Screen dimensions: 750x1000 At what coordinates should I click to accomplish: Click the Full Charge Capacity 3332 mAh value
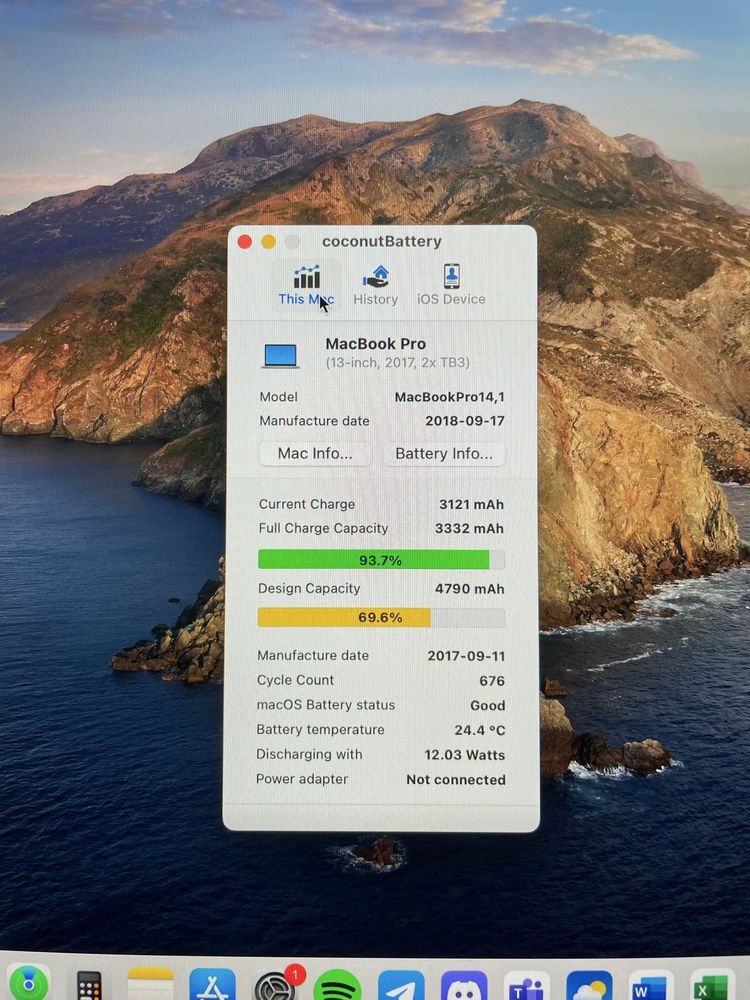(x=469, y=529)
